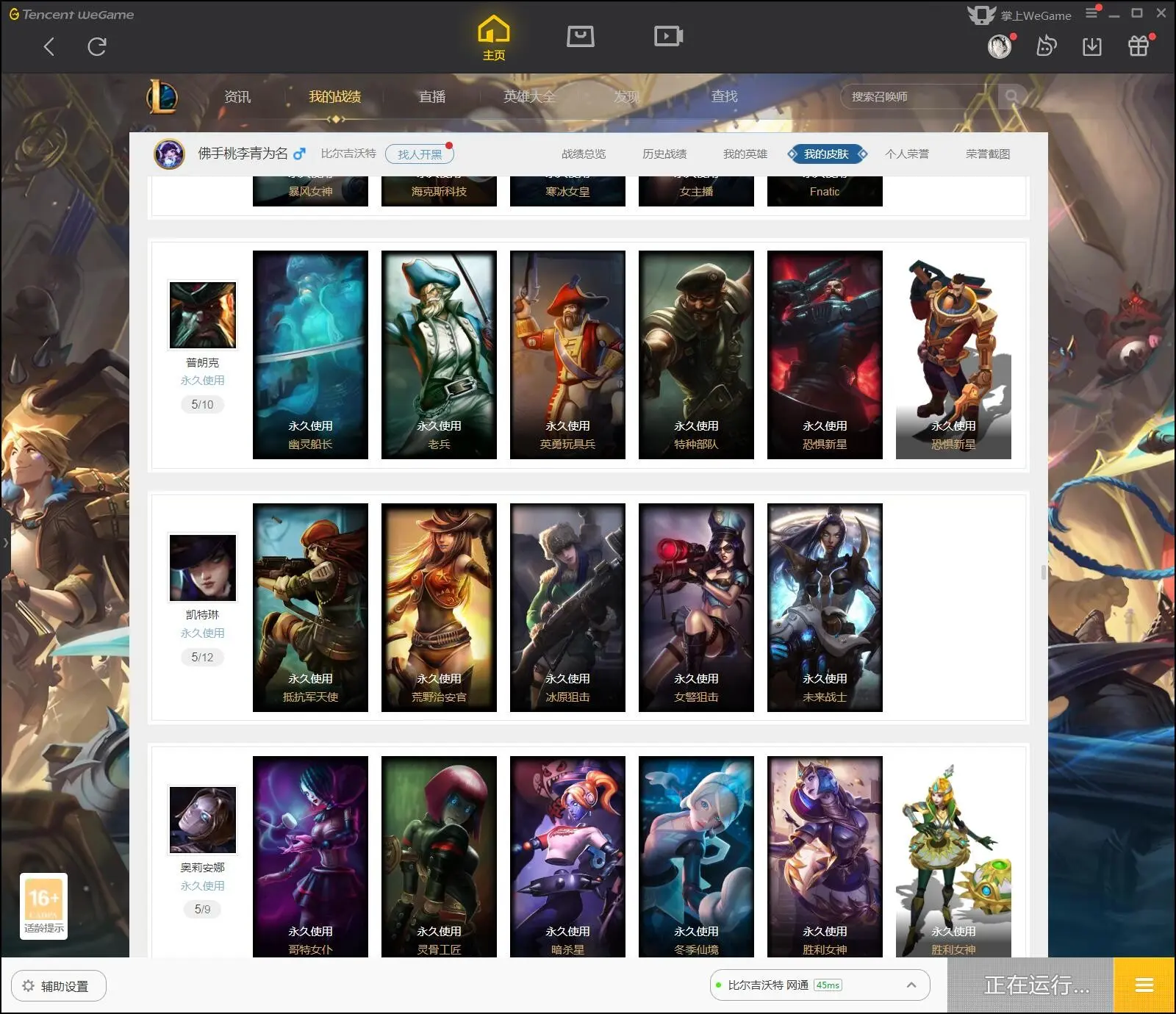Open the 冰原狙击 skin card

[567, 608]
